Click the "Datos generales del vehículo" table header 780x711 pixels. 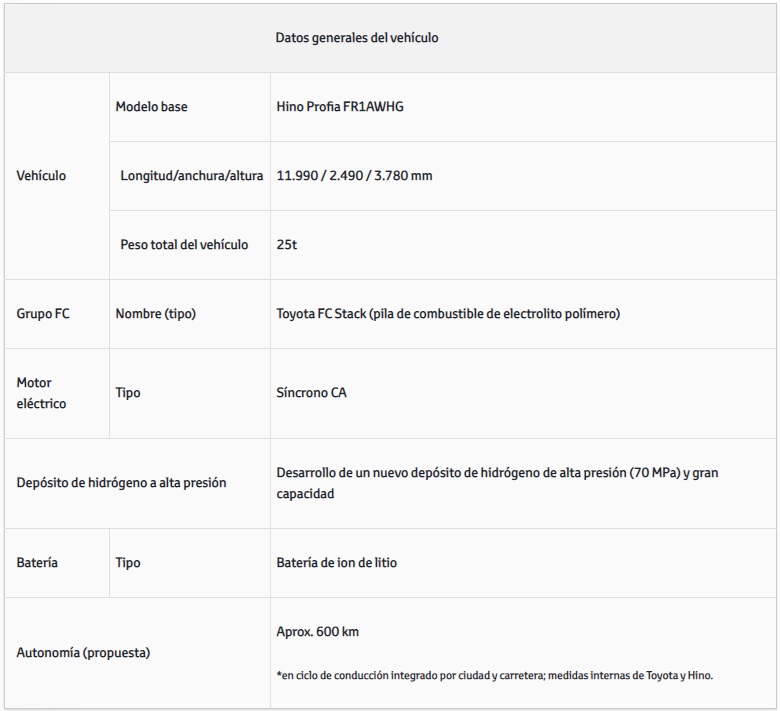point(357,38)
